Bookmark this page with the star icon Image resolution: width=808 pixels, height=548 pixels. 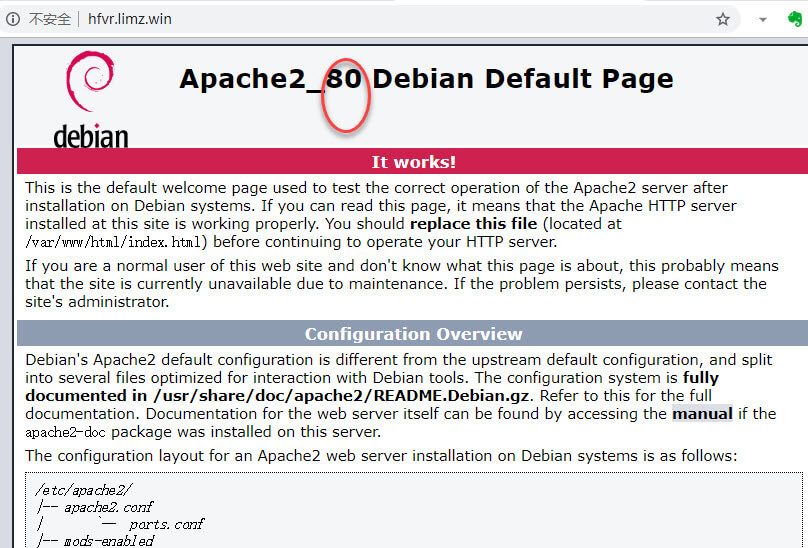tap(723, 19)
